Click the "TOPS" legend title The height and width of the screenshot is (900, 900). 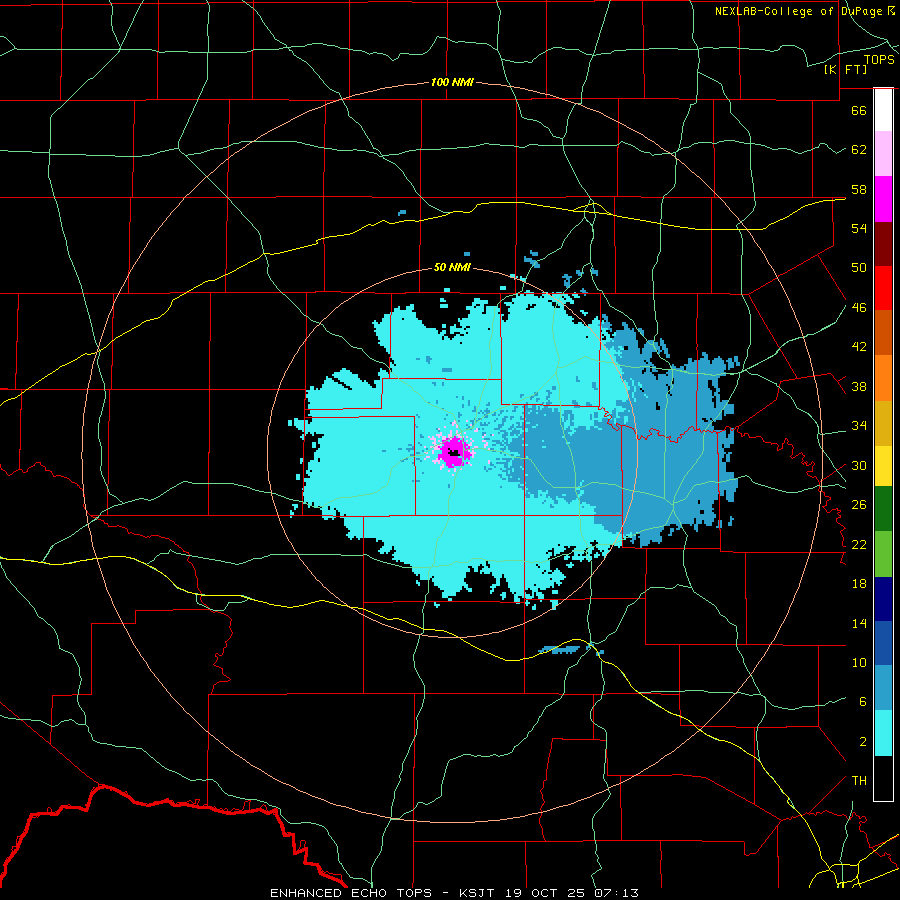click(x=879, y=60)
